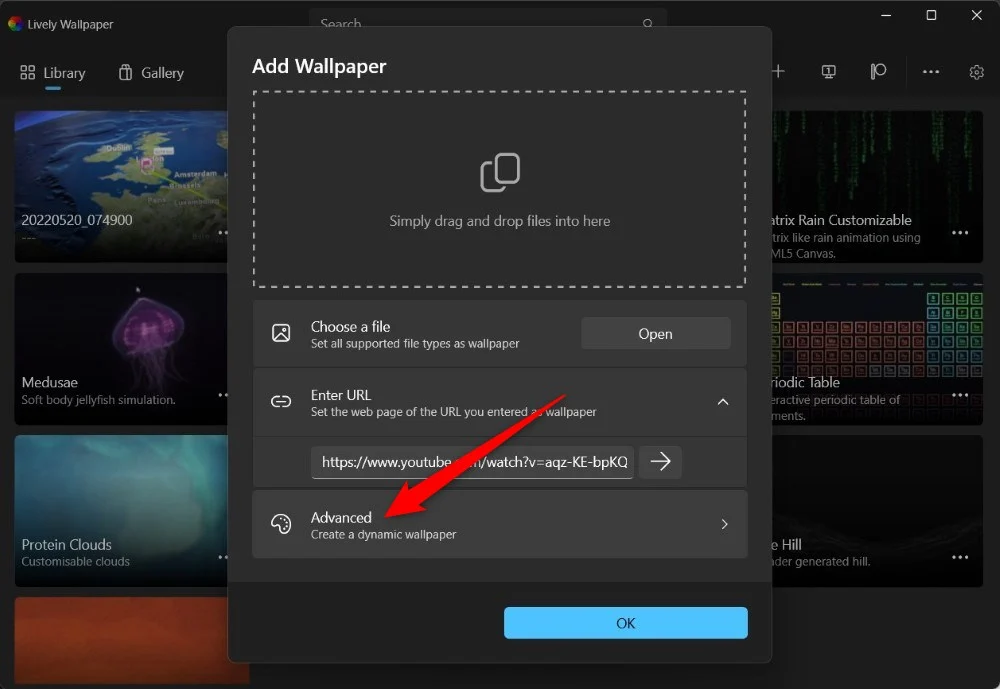Click the Advanced palette icon

click(x=281, y=524)
